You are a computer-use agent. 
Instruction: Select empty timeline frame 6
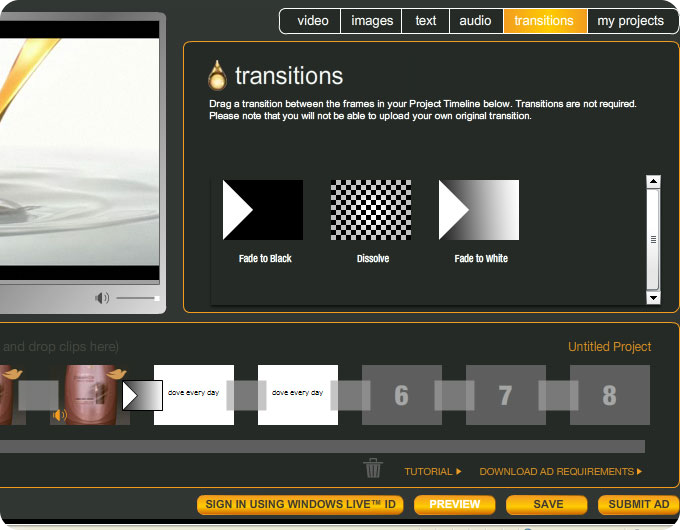[401, 396]
